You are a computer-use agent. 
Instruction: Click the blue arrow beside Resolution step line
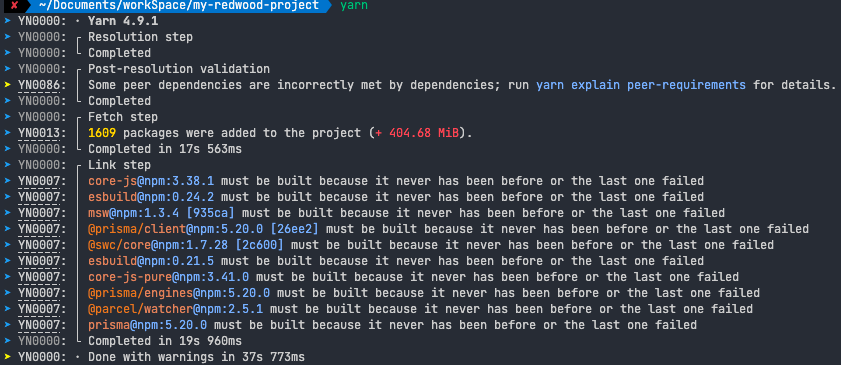pyautogui.click(x=7, y=37)
